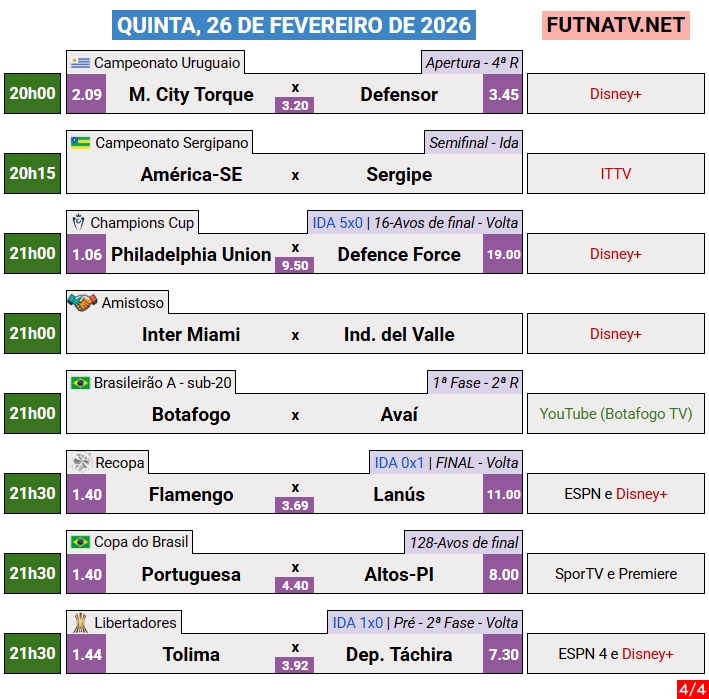Select the 2.09 odds for M. City Torque
Viewport: 709px width, 699px height.
pos(88,95)
